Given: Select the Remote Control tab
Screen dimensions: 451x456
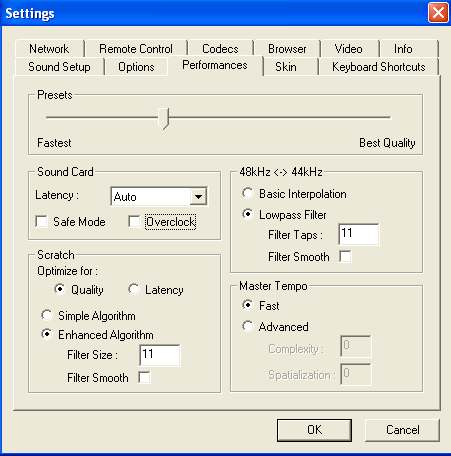Looking at the screenshot, I should 136,49.
